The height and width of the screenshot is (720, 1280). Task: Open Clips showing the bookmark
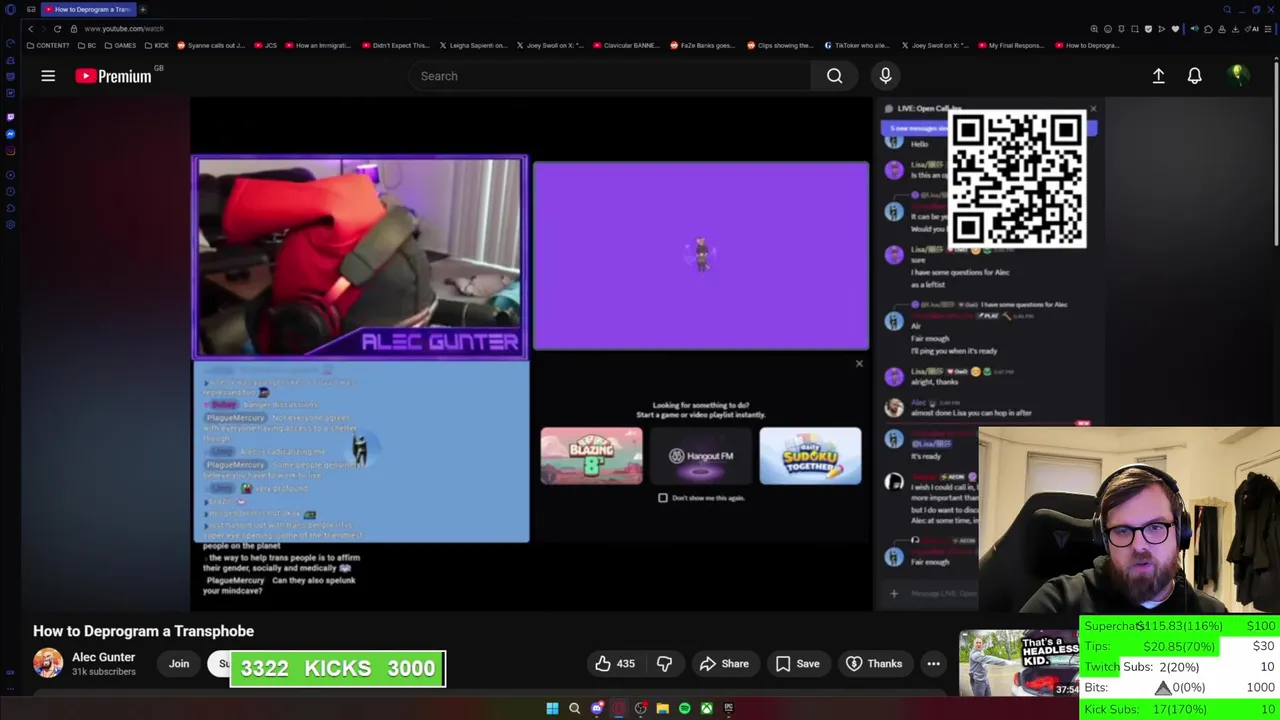coord(780,45)
